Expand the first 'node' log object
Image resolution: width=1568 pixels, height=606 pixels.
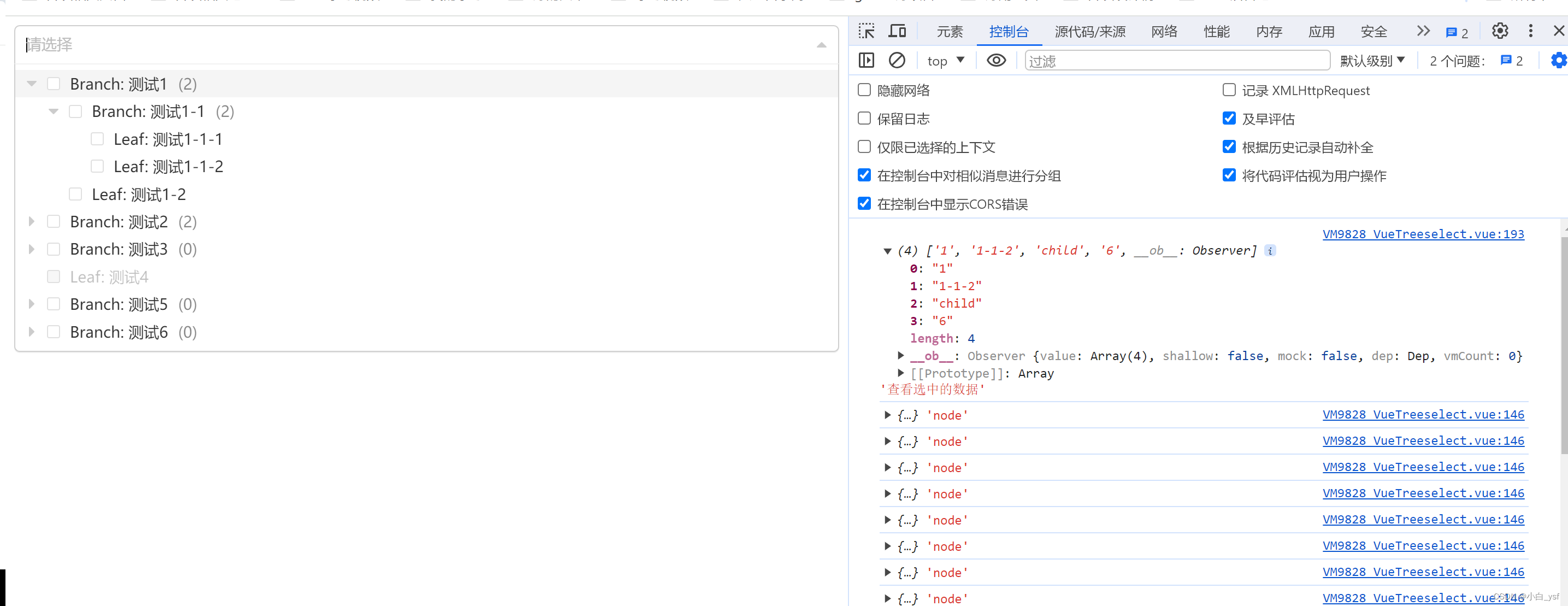click(887, 415)
